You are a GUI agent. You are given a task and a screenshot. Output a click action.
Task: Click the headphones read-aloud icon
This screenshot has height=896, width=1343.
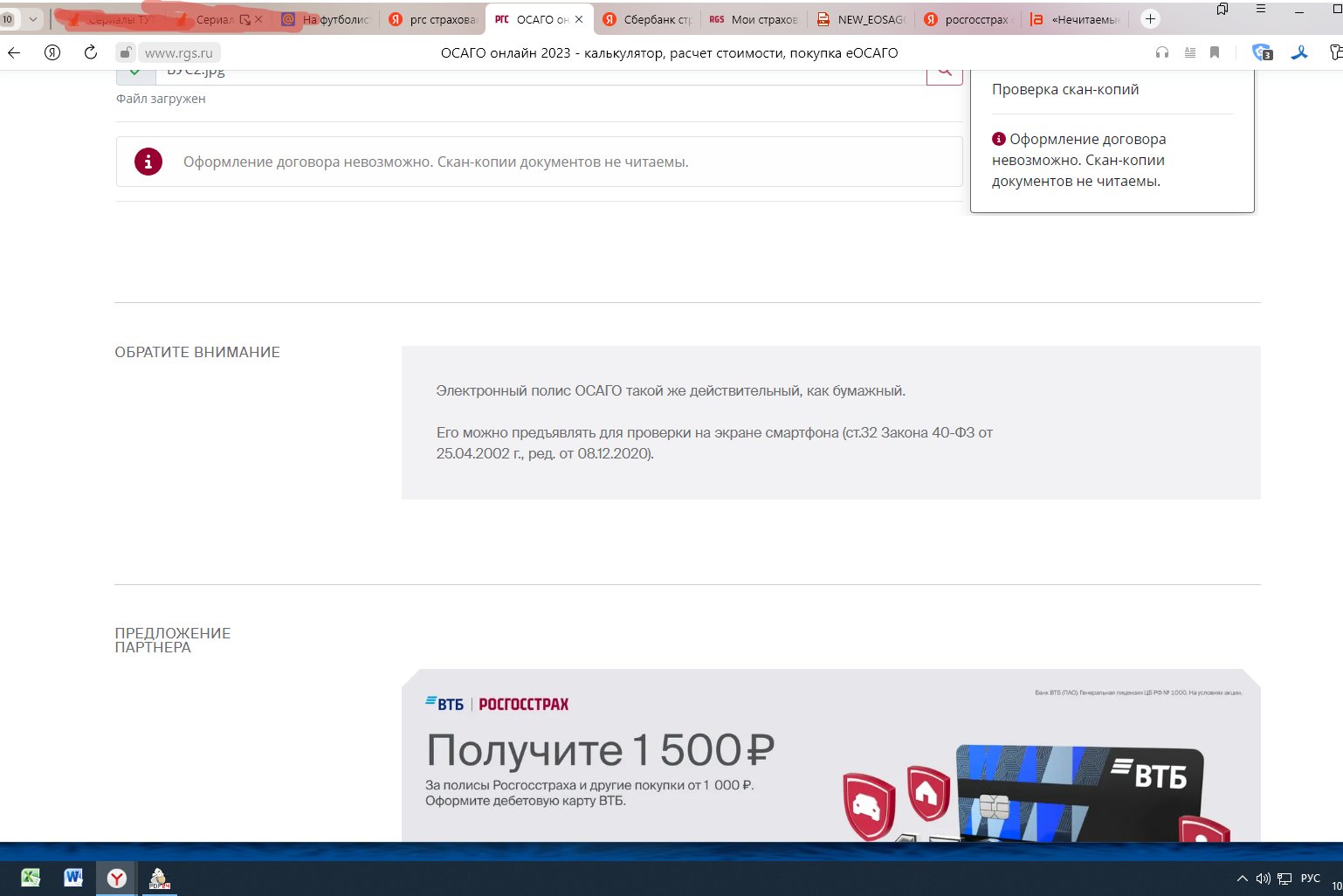(1162, 52)
